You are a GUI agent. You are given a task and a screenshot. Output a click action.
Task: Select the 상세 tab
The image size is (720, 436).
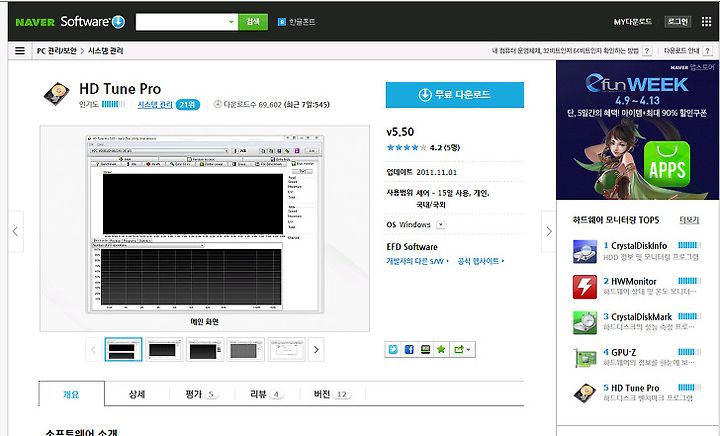[x=137, y=394]
